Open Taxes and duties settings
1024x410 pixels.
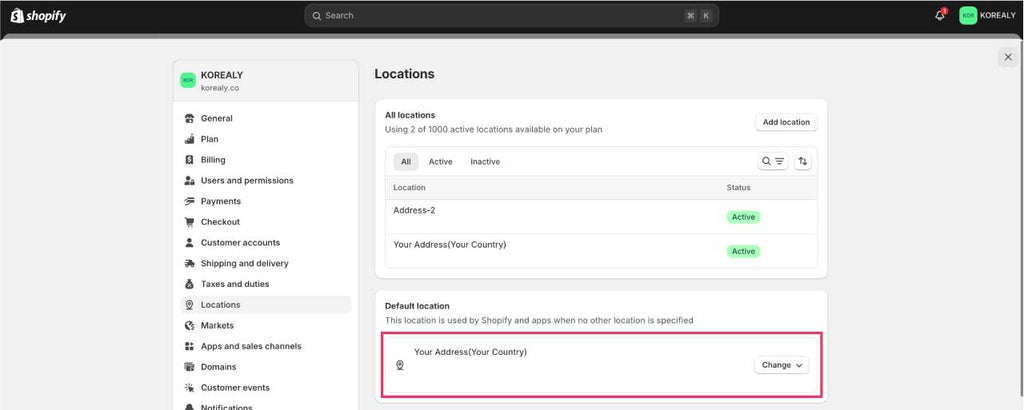pos(235,284)
